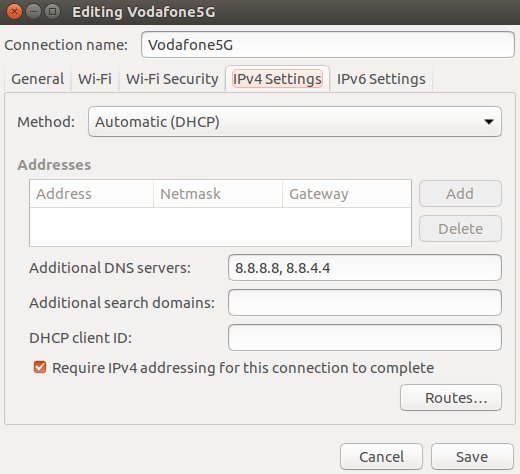Screen dimensions: 520x474
Task: Minimize the editing dialog window
Action: click(33, 12)
